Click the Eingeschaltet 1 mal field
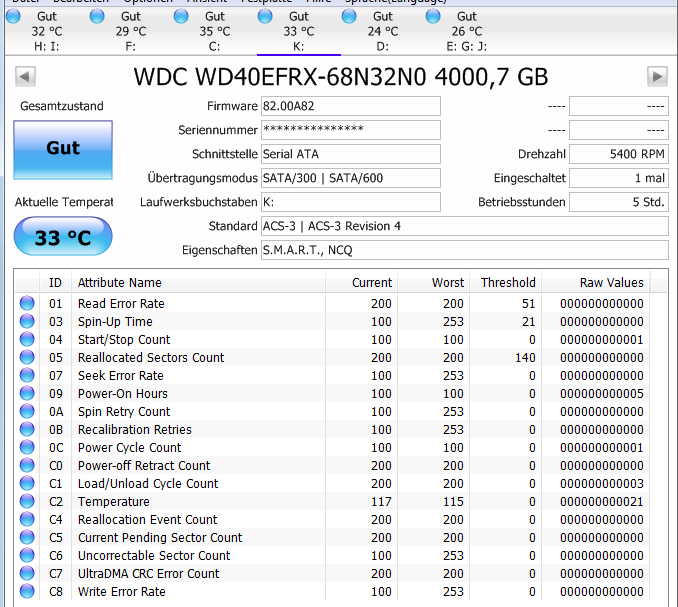Image resolution: width=678 pixels, height=607 pixels. 619,178
